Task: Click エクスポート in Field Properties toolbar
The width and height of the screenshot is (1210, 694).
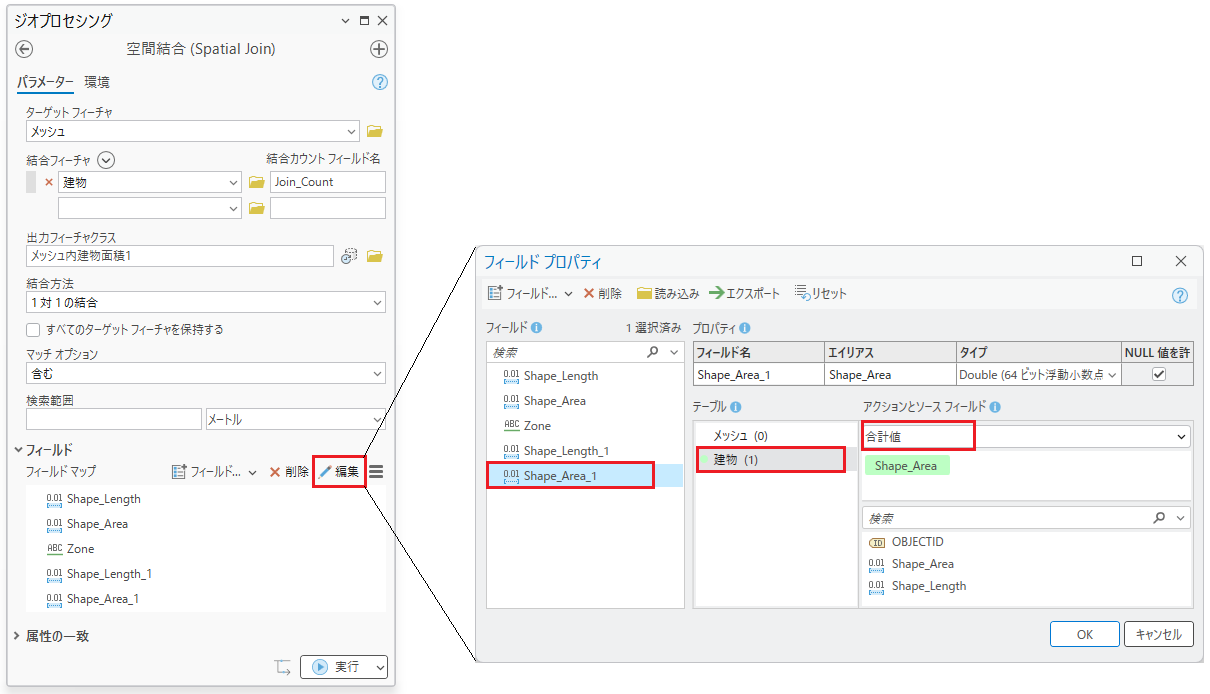Action: tap(745, 293)
